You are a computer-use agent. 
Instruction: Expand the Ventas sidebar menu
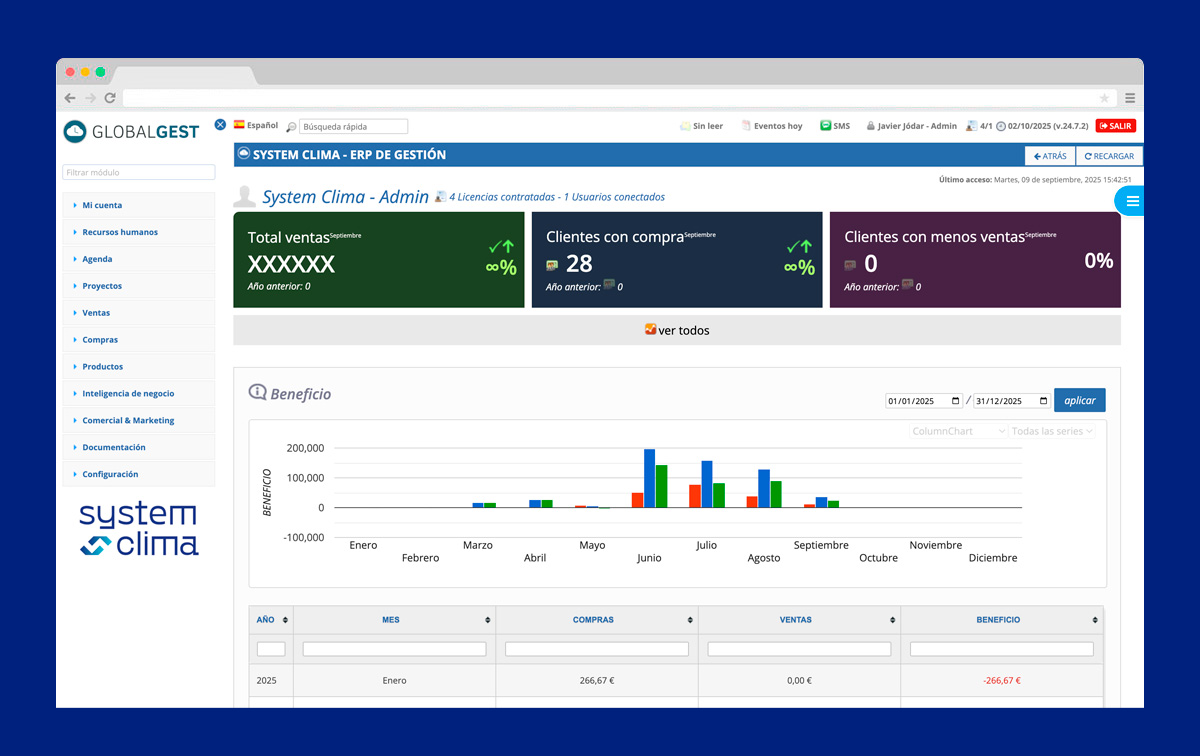pos(96,313)
